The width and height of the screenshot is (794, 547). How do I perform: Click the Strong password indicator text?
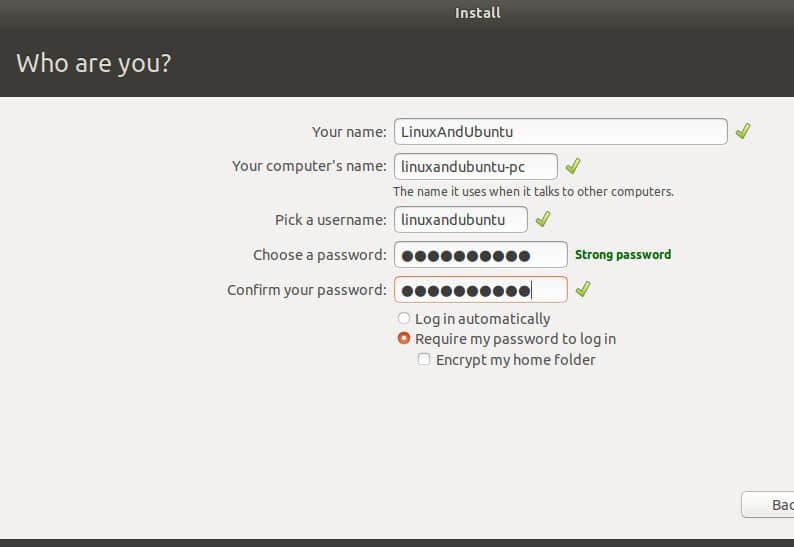coord(623,255)
